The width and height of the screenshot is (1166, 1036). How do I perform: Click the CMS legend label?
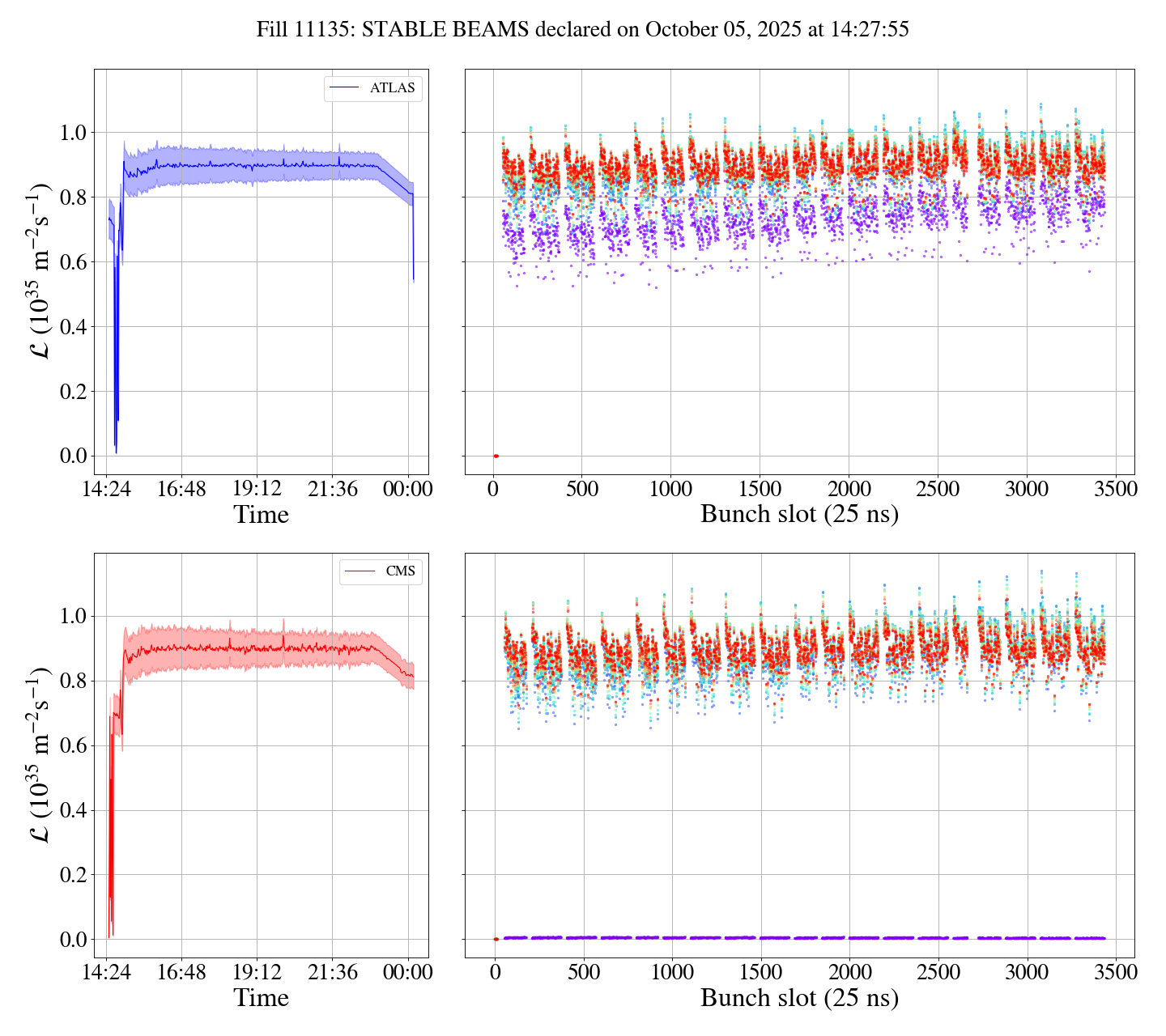(x=400, y=571)
